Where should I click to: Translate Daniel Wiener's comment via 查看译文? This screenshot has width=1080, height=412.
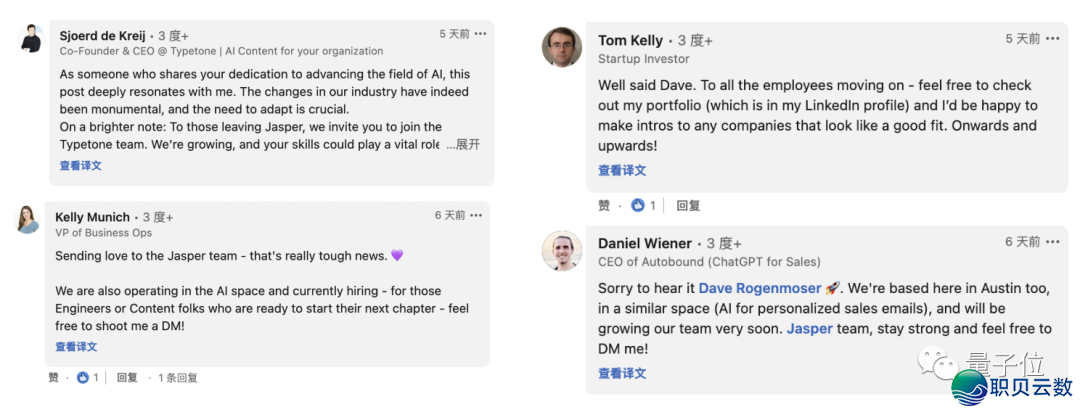pyautogui.click(x=622, y=374)
